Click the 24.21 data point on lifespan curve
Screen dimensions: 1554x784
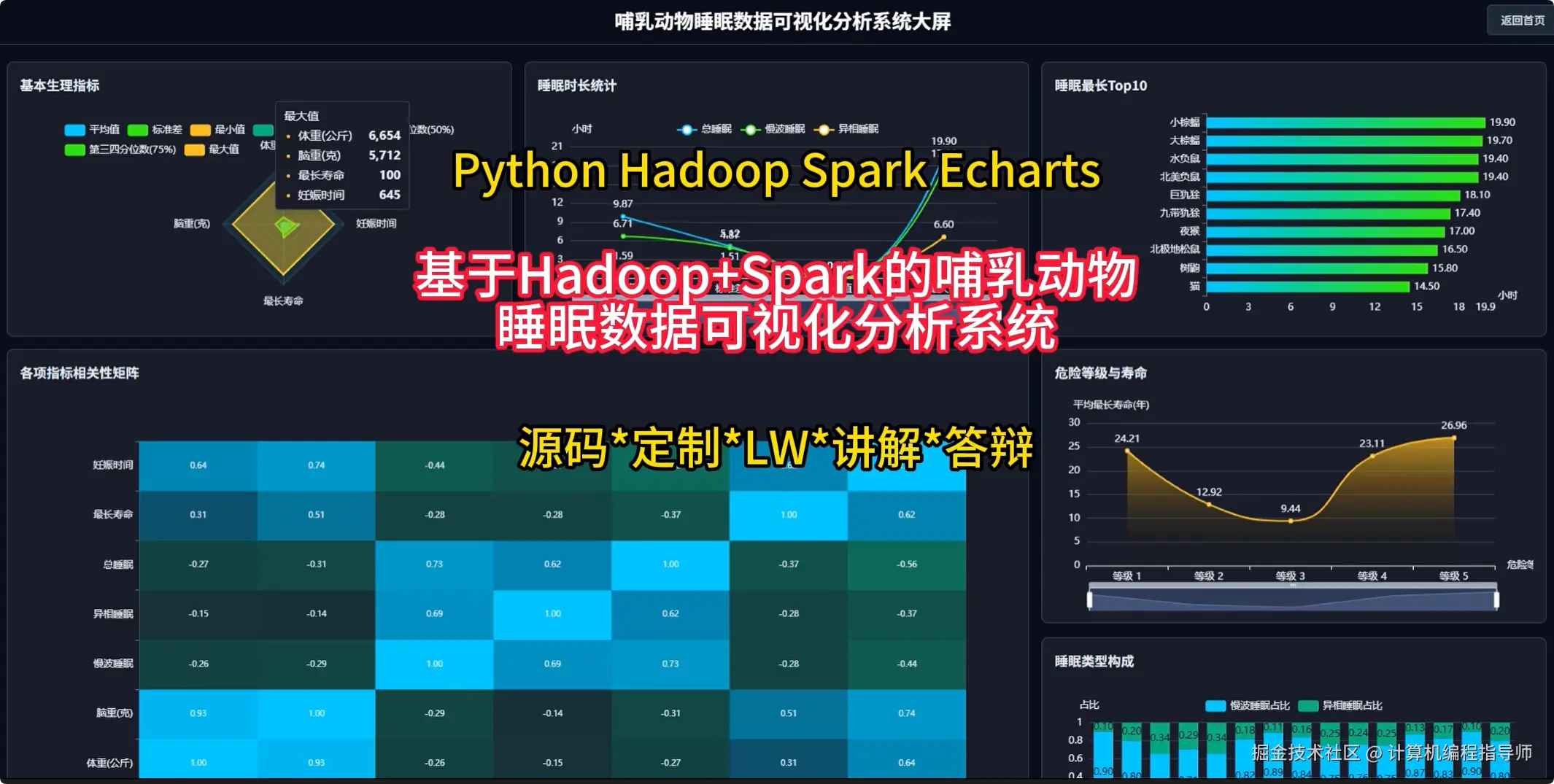[x=1127, y=451]
